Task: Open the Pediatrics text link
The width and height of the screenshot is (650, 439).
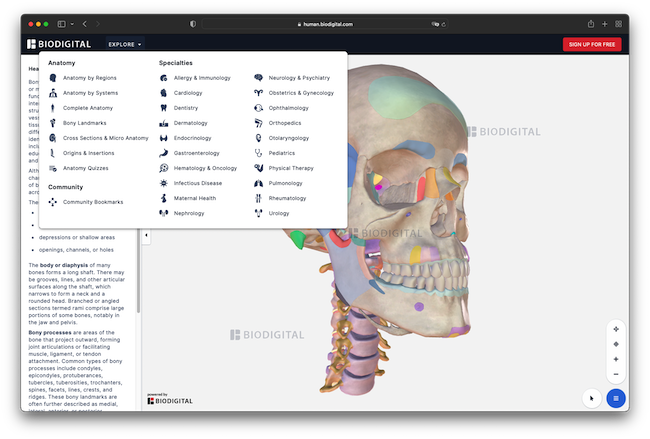Action: (282, 153)
